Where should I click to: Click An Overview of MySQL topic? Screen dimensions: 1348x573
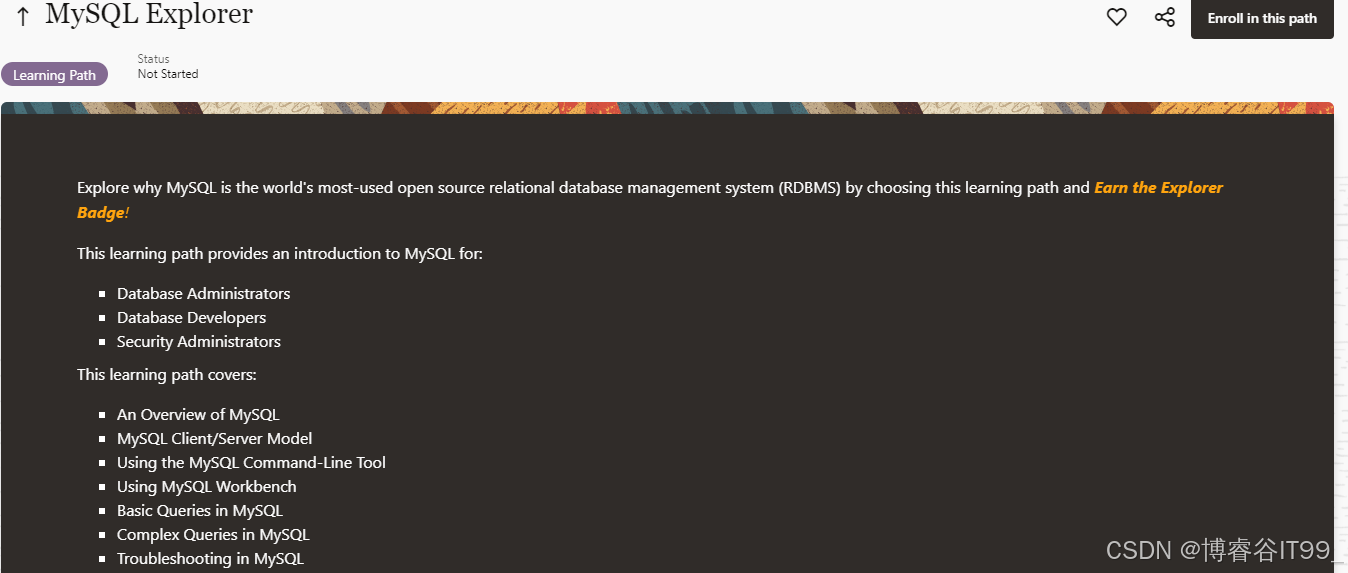(198, 415)
